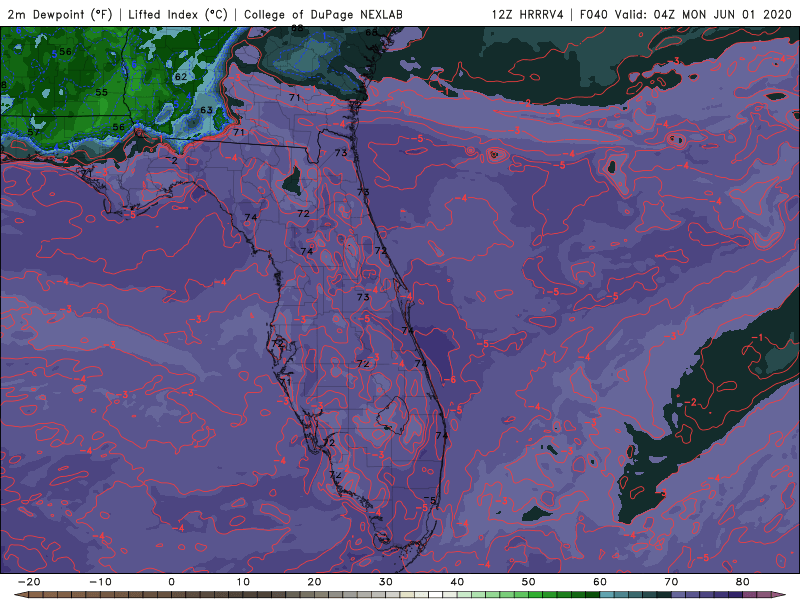Click the '2m Dewpoint (°F)' title text
800x600 pixels.
(60, 14)
